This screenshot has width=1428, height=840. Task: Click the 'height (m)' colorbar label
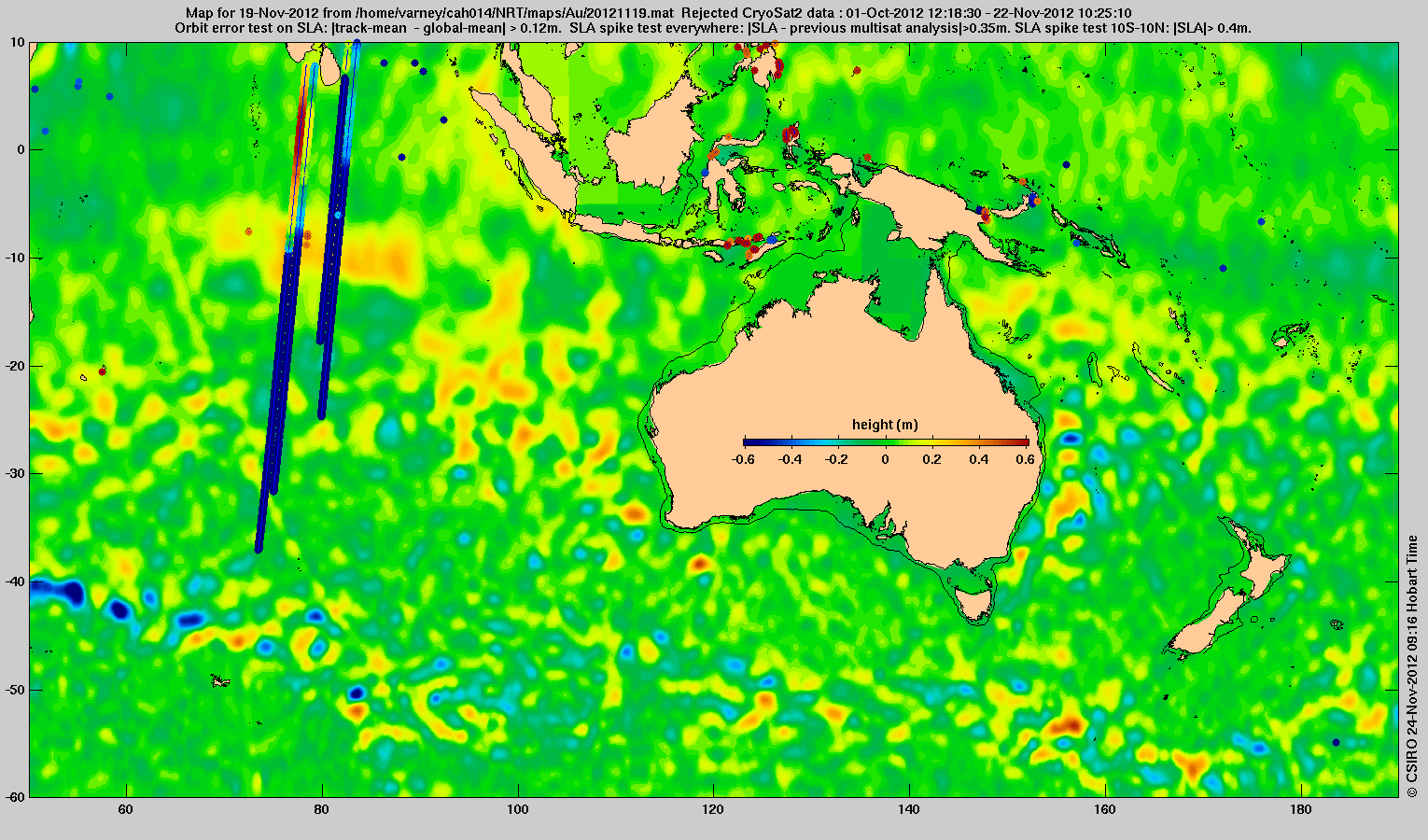(x=885, y=425)
